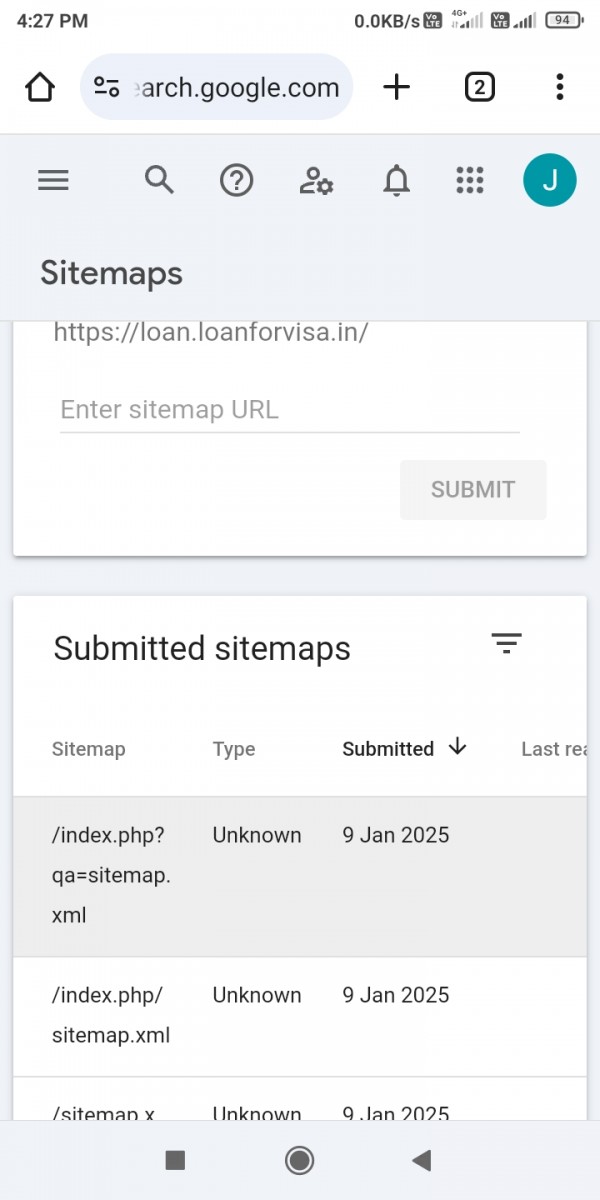
Task: Open users and permissions settings icon
Action: click(316, 180)
